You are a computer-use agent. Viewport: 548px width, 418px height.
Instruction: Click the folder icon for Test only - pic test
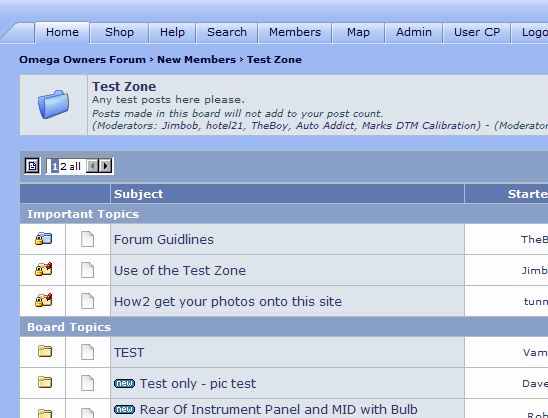(45, 382)
